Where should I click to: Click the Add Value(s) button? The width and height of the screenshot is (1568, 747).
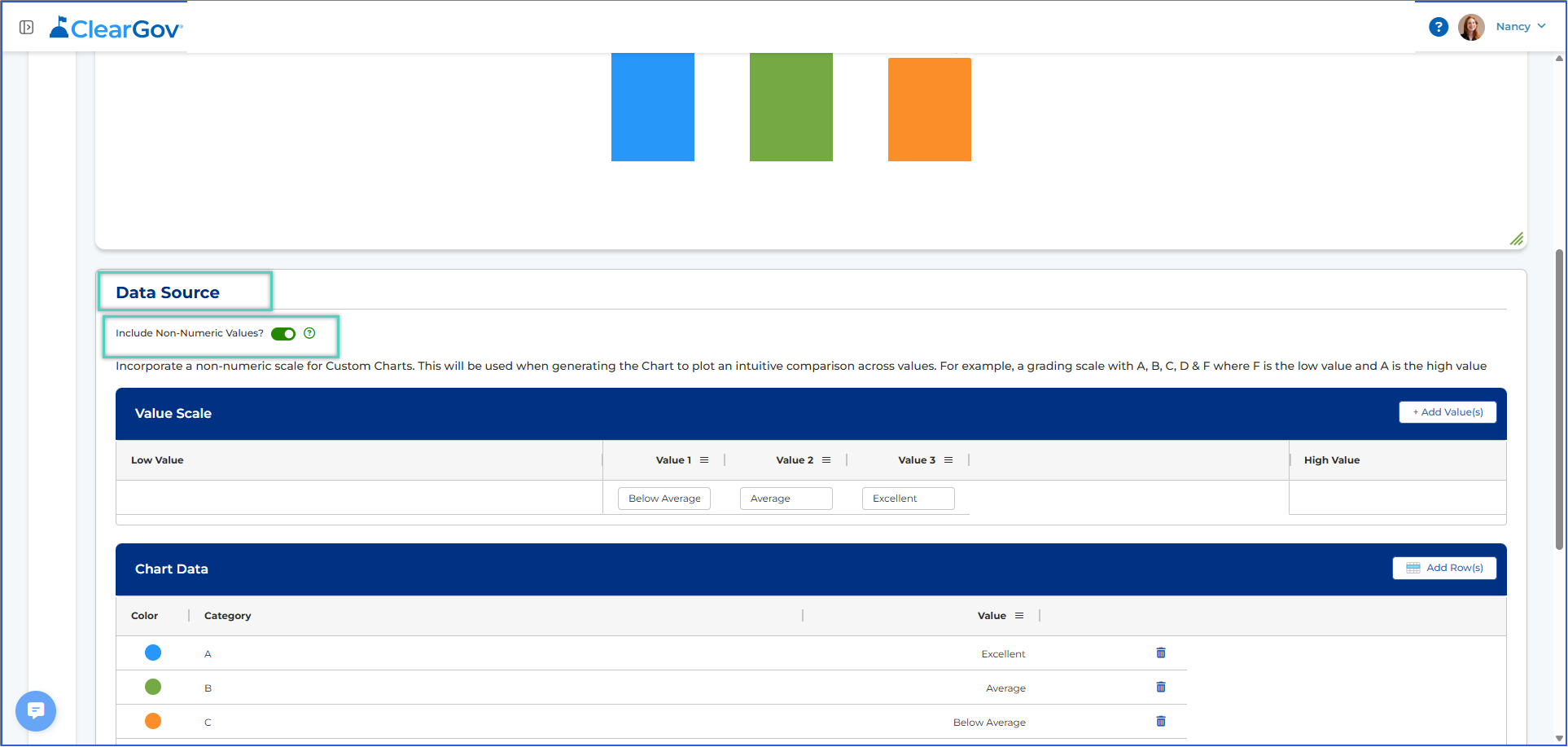(x=1448, y=412)
